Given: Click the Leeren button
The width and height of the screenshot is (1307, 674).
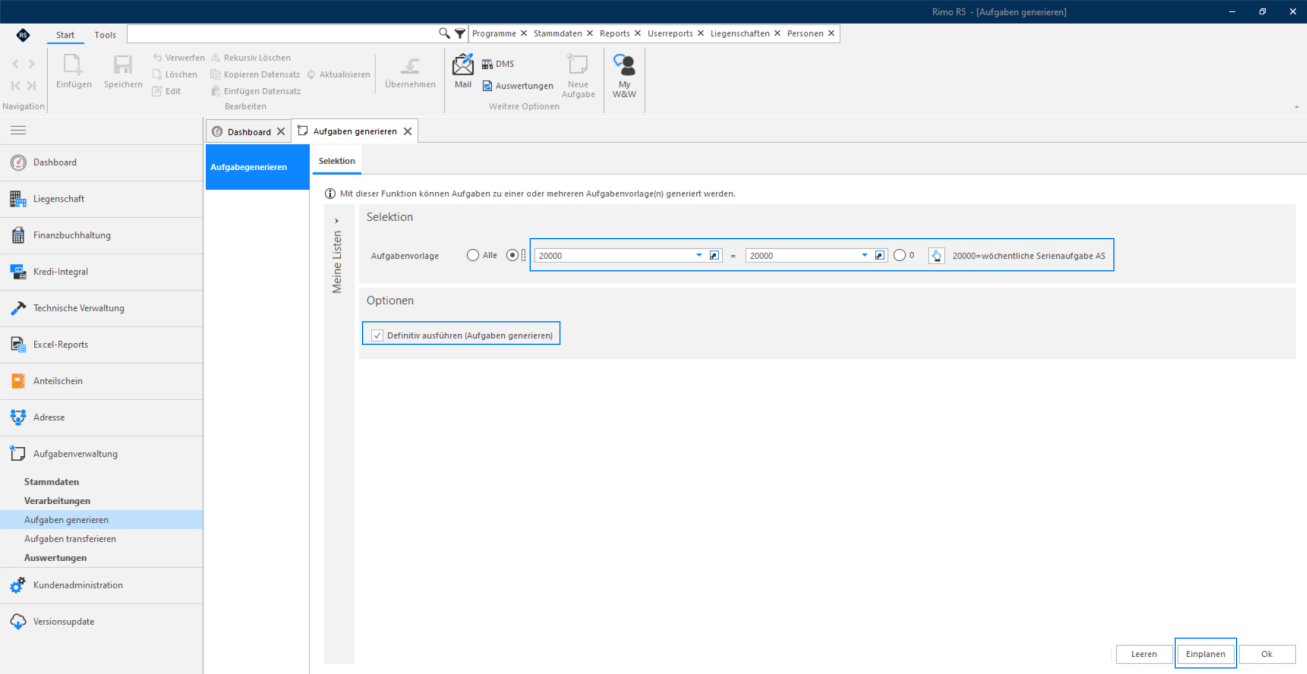Looking at the screenshot, I should 1144,654.
